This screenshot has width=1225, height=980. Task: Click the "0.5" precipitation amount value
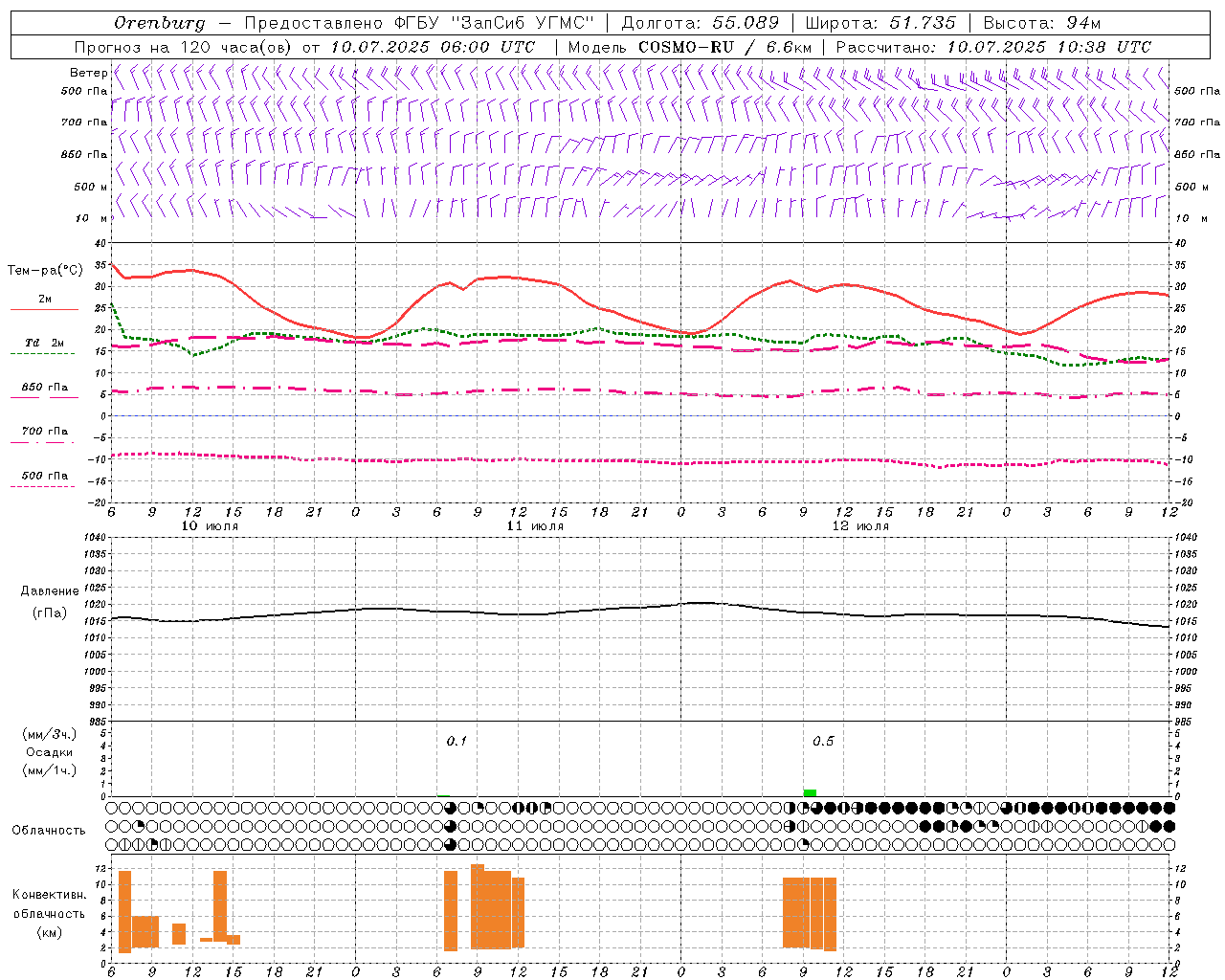(823, 742)
